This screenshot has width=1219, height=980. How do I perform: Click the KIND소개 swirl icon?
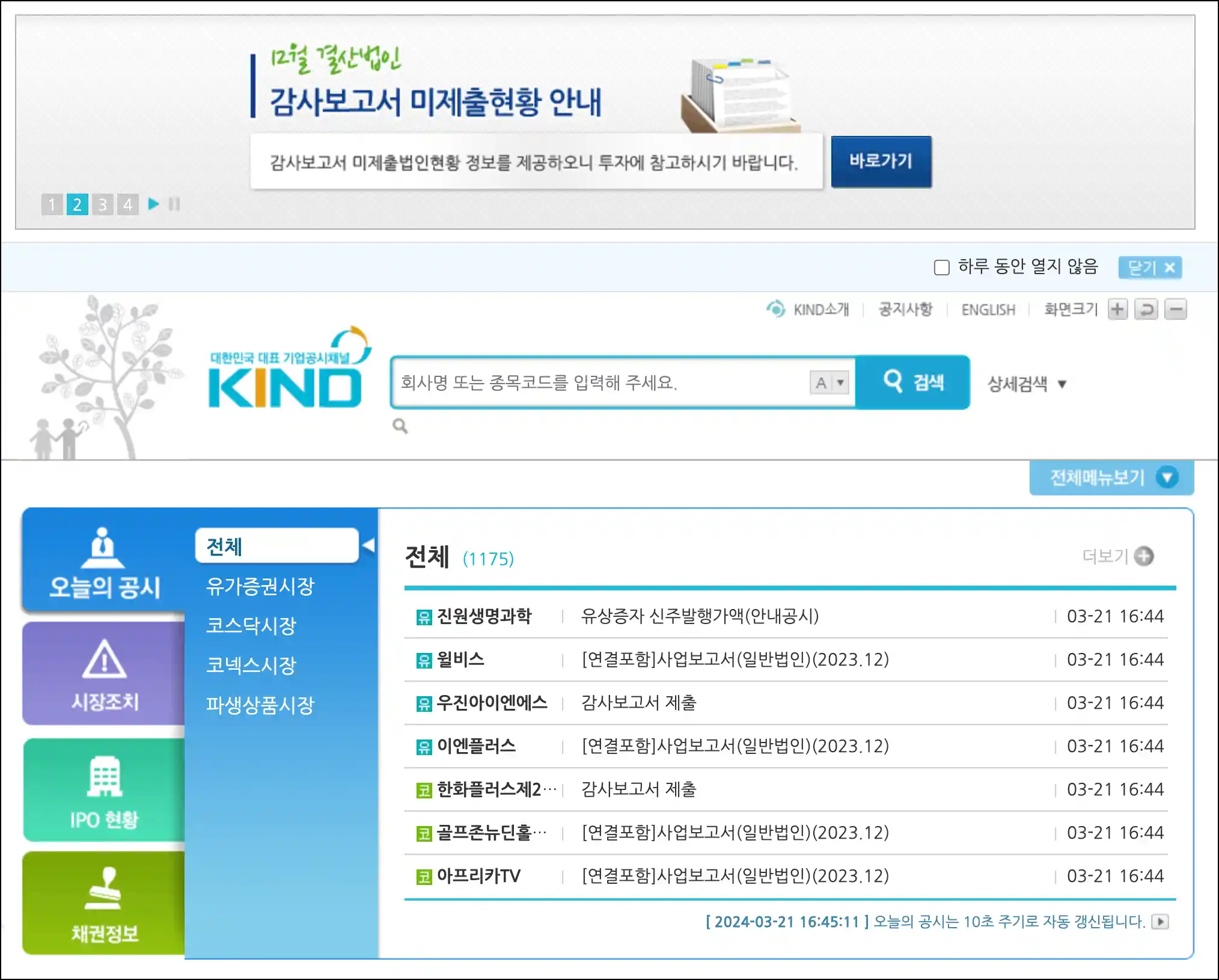pos(776,309)
